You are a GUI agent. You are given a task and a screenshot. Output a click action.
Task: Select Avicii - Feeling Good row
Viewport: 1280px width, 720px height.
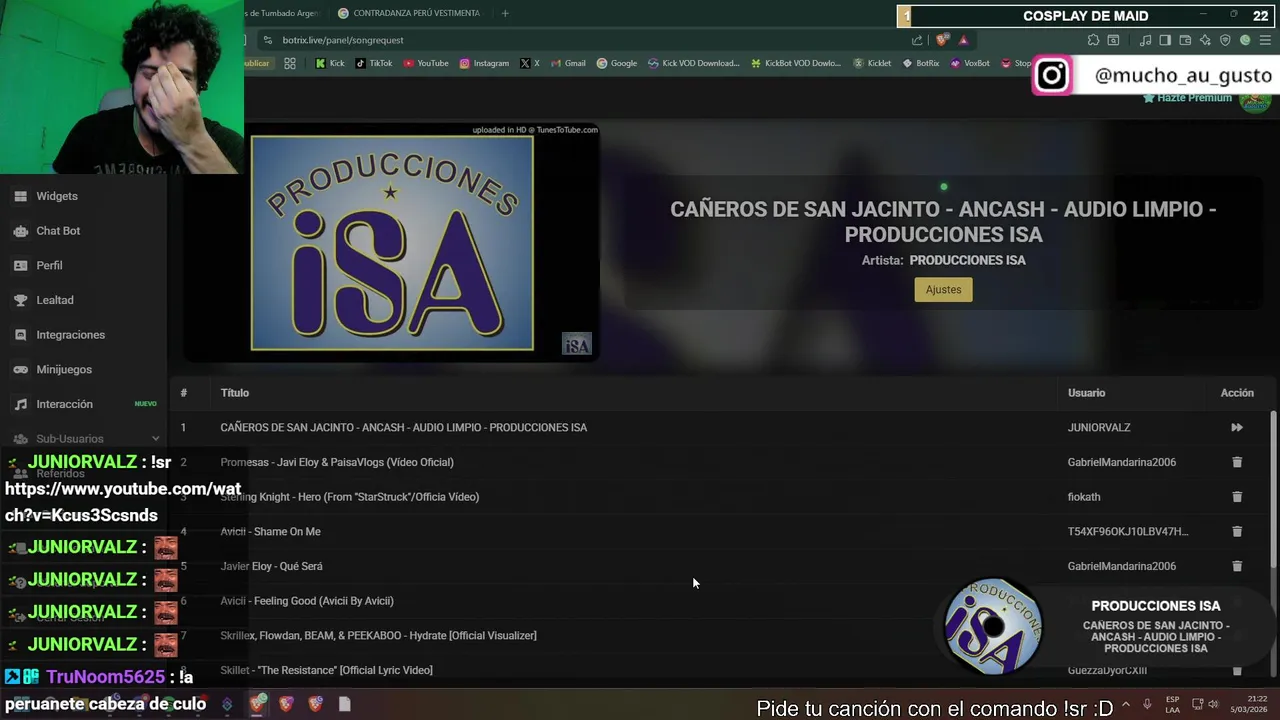(720, 601)
